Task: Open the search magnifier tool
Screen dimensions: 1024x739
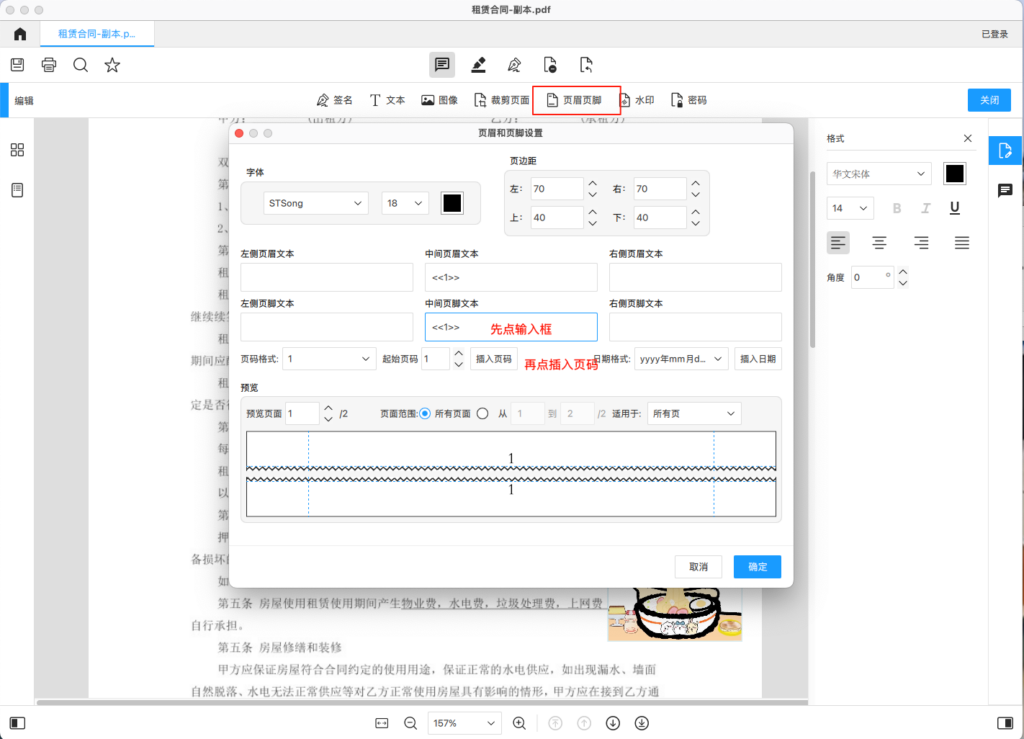Action: point(81,65)
